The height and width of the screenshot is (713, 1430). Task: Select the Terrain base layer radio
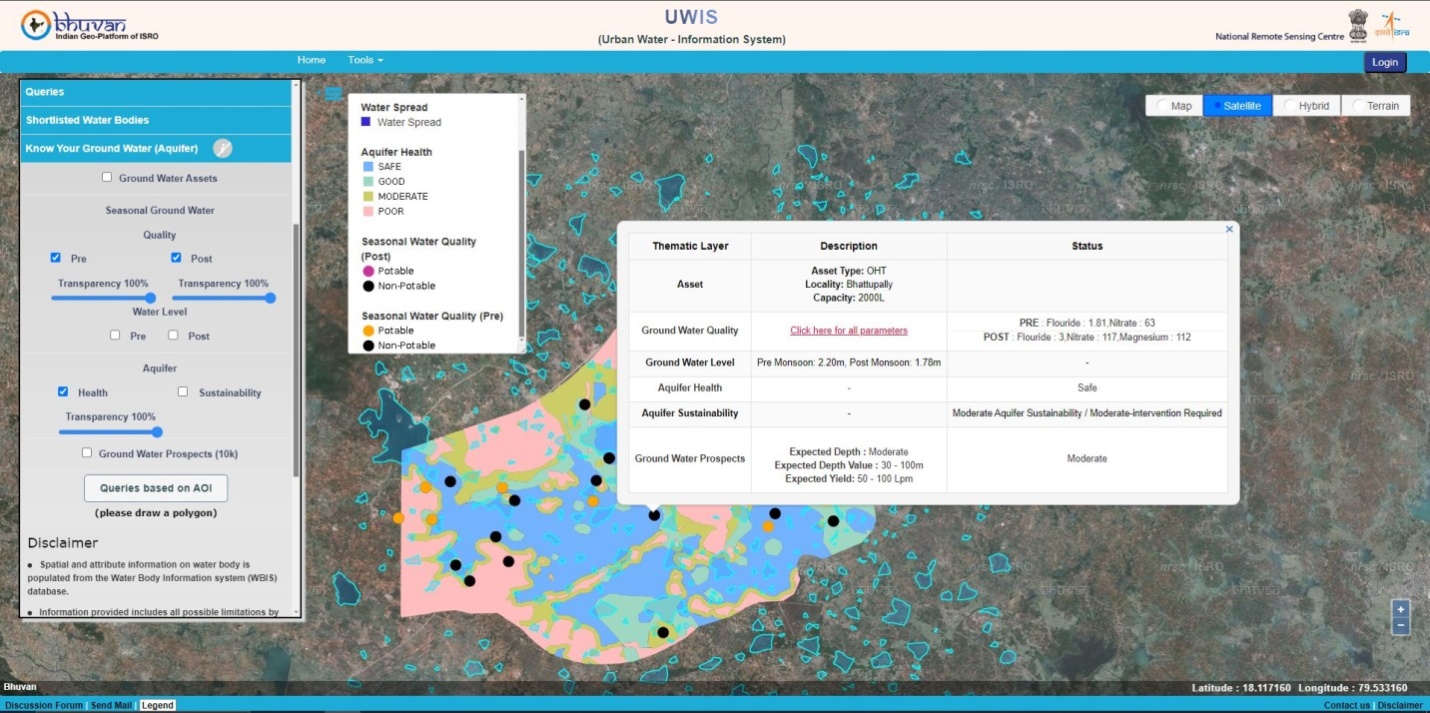click(1358, 106)
